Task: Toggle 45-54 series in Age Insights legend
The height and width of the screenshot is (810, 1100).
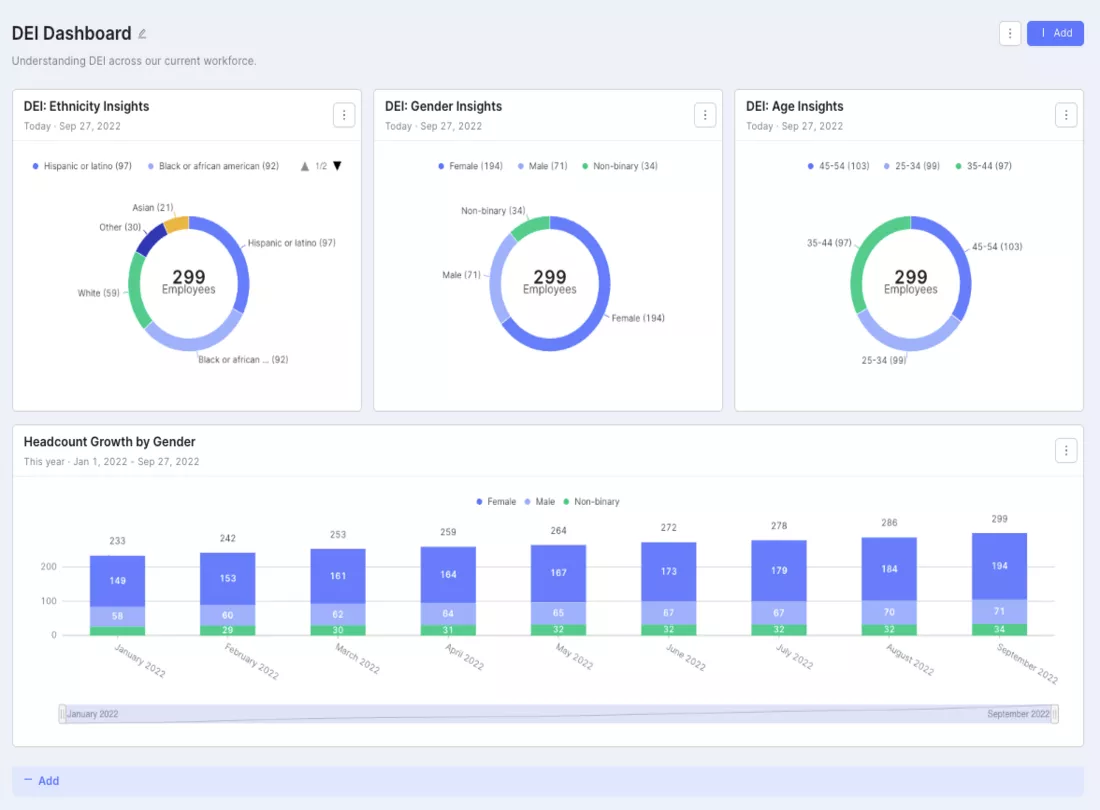Action: (x=838, y=166)
